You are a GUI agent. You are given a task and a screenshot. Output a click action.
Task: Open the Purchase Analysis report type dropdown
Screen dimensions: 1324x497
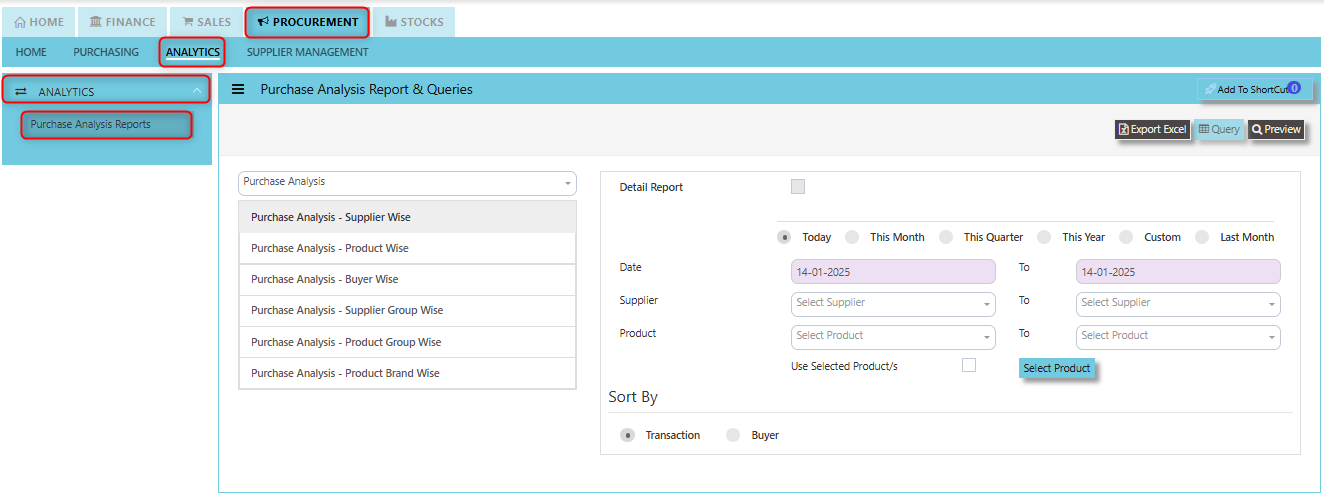point(408,182)
